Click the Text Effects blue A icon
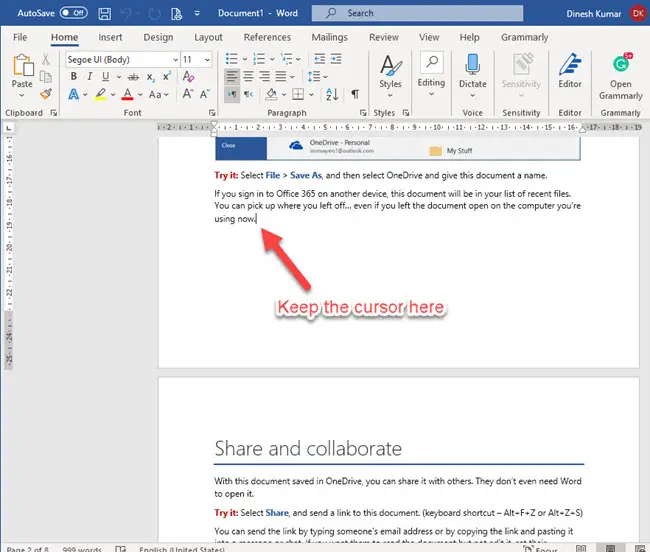Image resolution: width=650 pixels, height=552 pixels. (x=73, y=94)
